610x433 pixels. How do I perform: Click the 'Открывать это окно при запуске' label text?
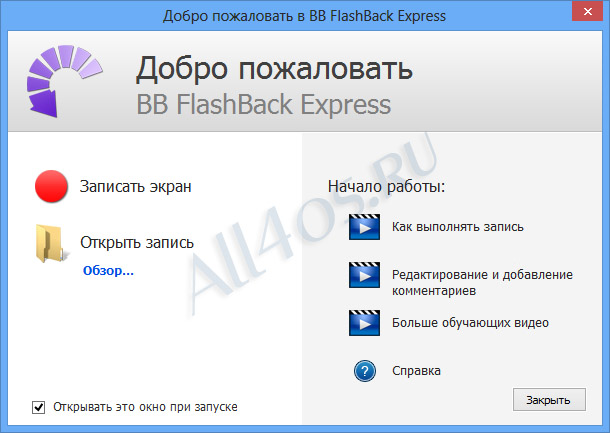[x=145, y=407]
